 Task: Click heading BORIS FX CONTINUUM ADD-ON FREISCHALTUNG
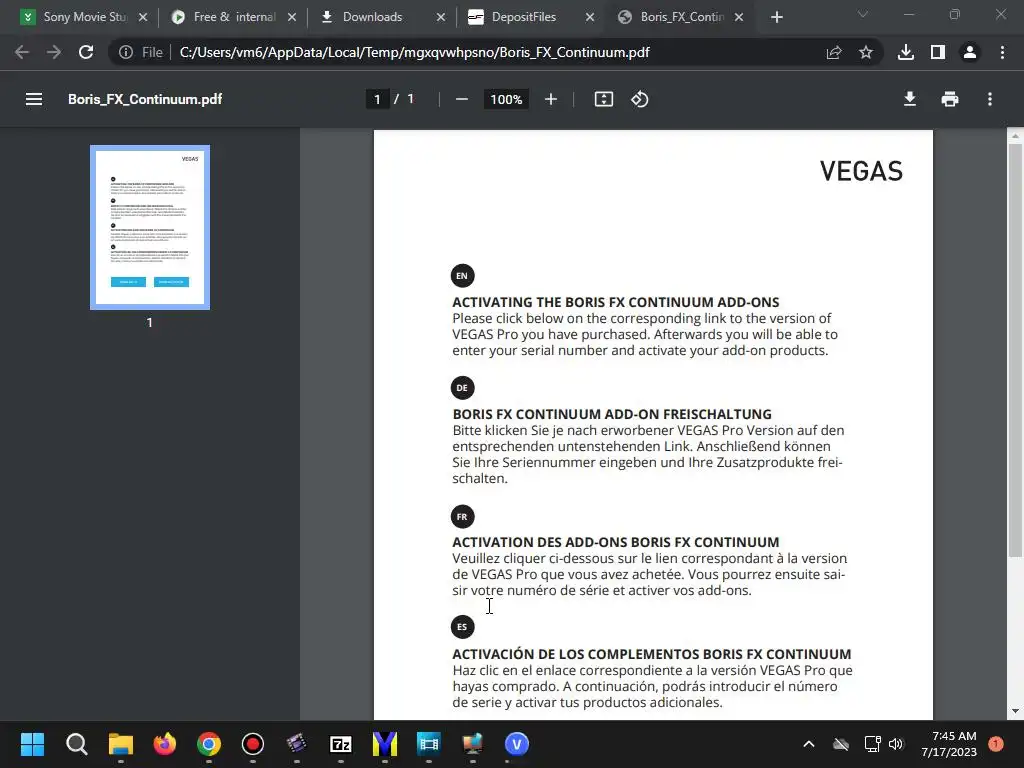tap(612, 414)
